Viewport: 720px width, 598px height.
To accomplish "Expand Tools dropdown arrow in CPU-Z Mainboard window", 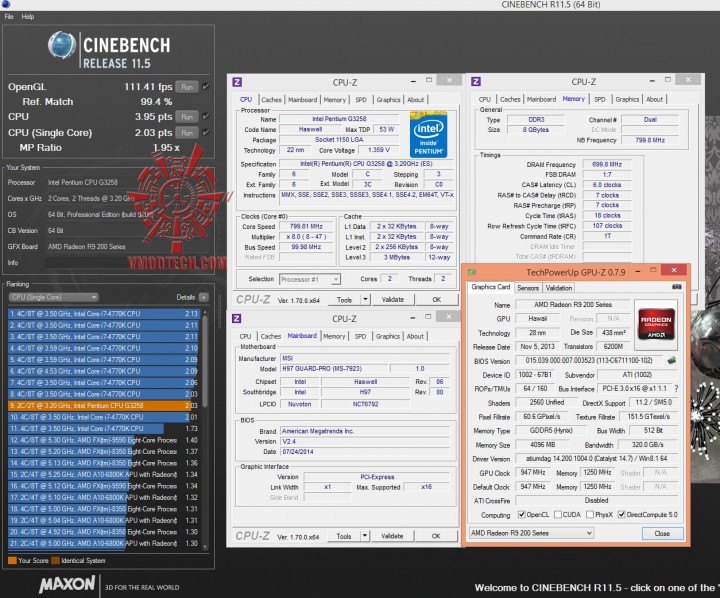I will point(365,536).
